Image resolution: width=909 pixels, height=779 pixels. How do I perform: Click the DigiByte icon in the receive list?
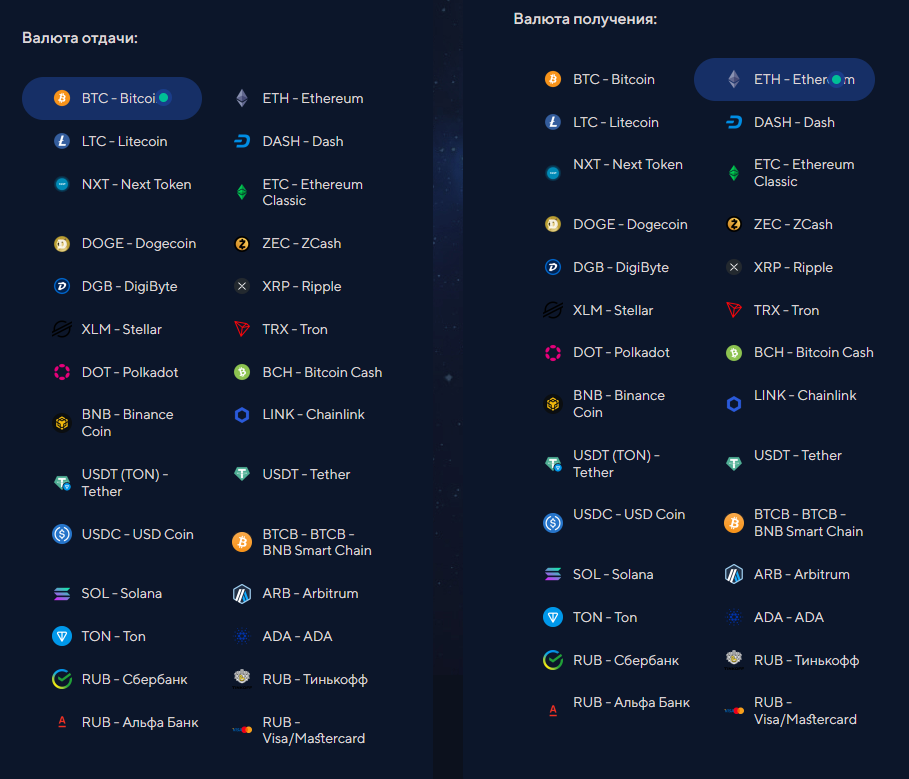click(553, 267)
